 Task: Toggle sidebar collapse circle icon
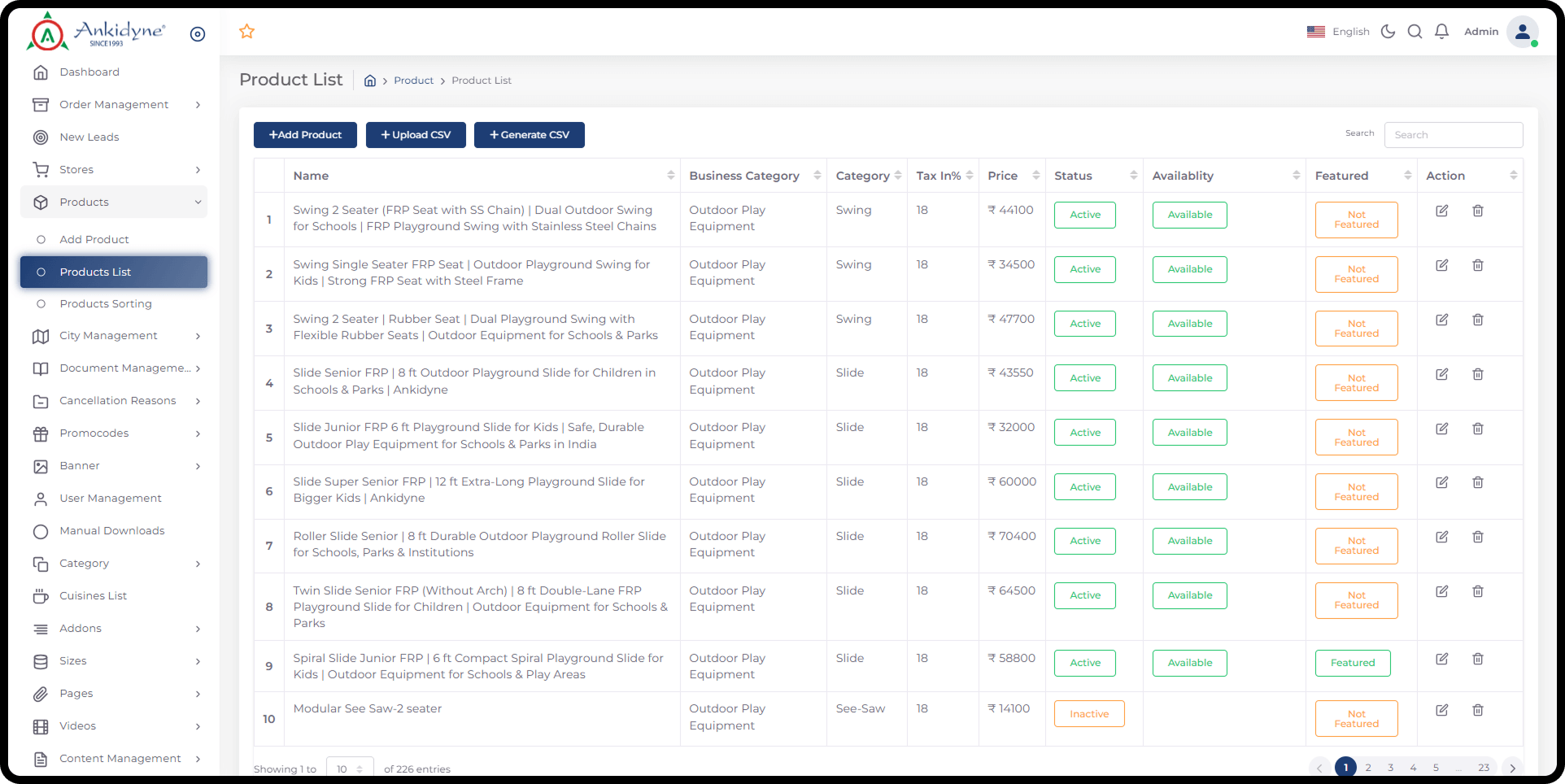[198, 34]
